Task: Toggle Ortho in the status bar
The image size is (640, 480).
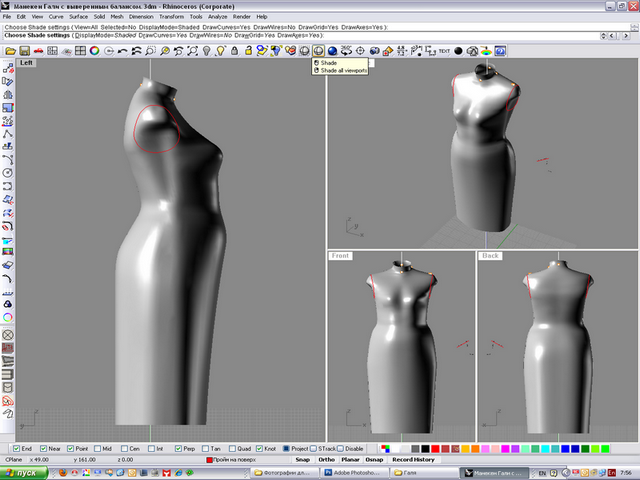Action: (x=327, y=459)
